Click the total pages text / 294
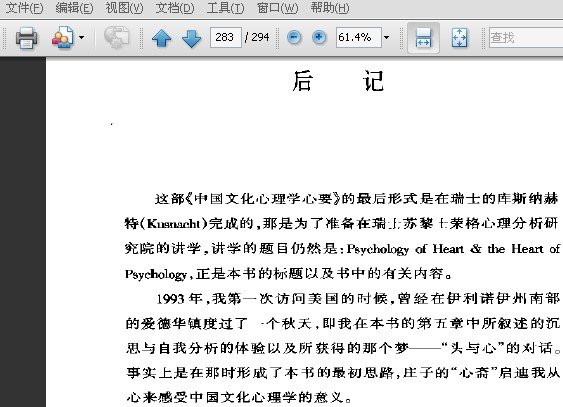The image size is (563, 407). coord(257,37)
